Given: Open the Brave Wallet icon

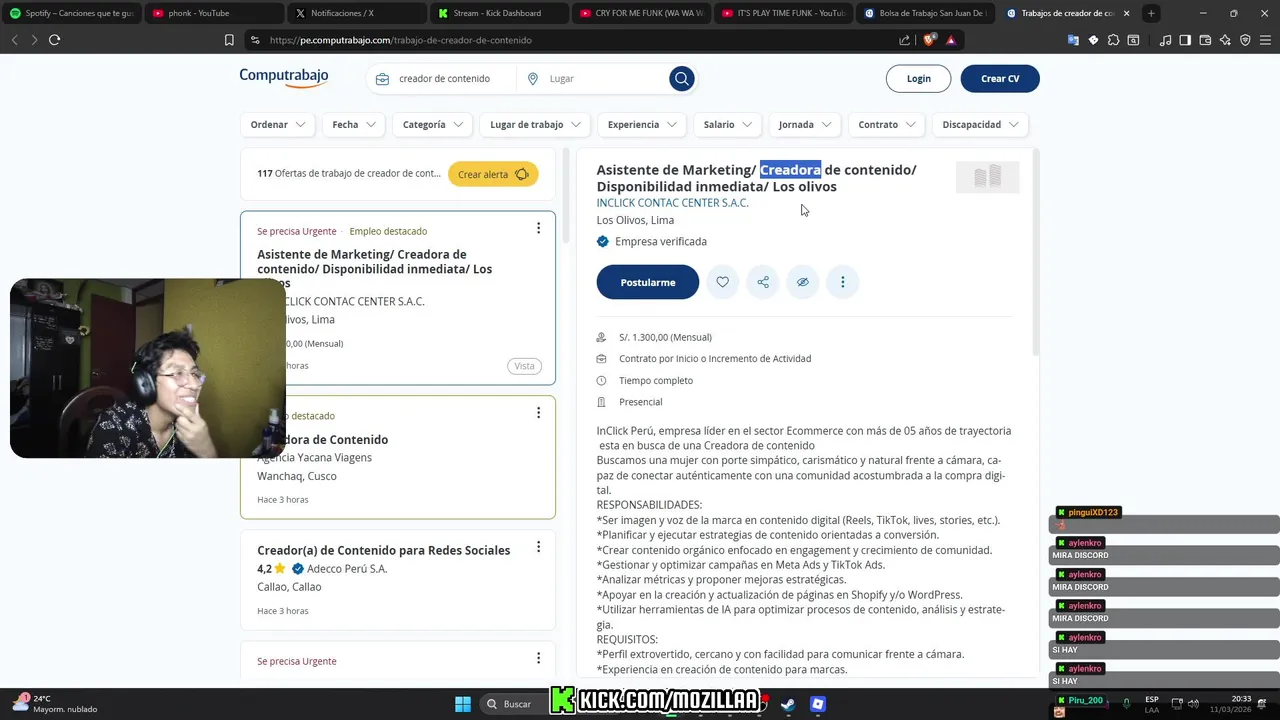Looking at the screenshot, I should (x=1205, y=40).
